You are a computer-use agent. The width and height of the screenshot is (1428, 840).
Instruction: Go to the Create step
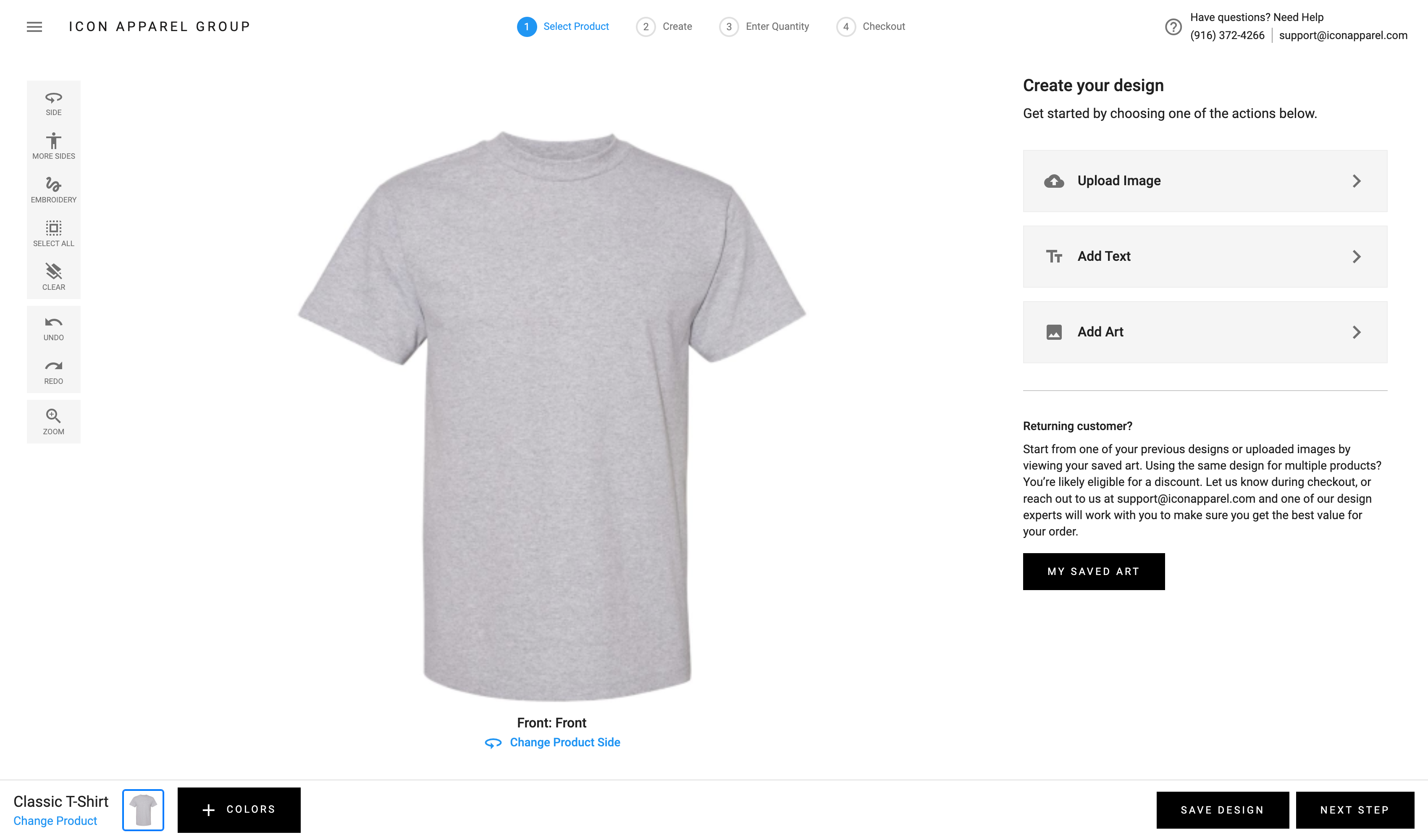coord(664,26)
